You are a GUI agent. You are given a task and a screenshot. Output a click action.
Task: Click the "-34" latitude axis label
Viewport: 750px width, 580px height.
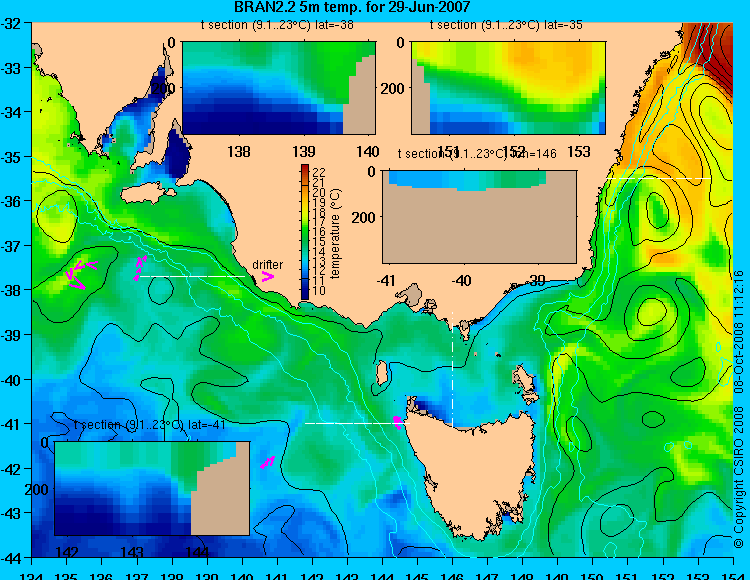point(11,112)
